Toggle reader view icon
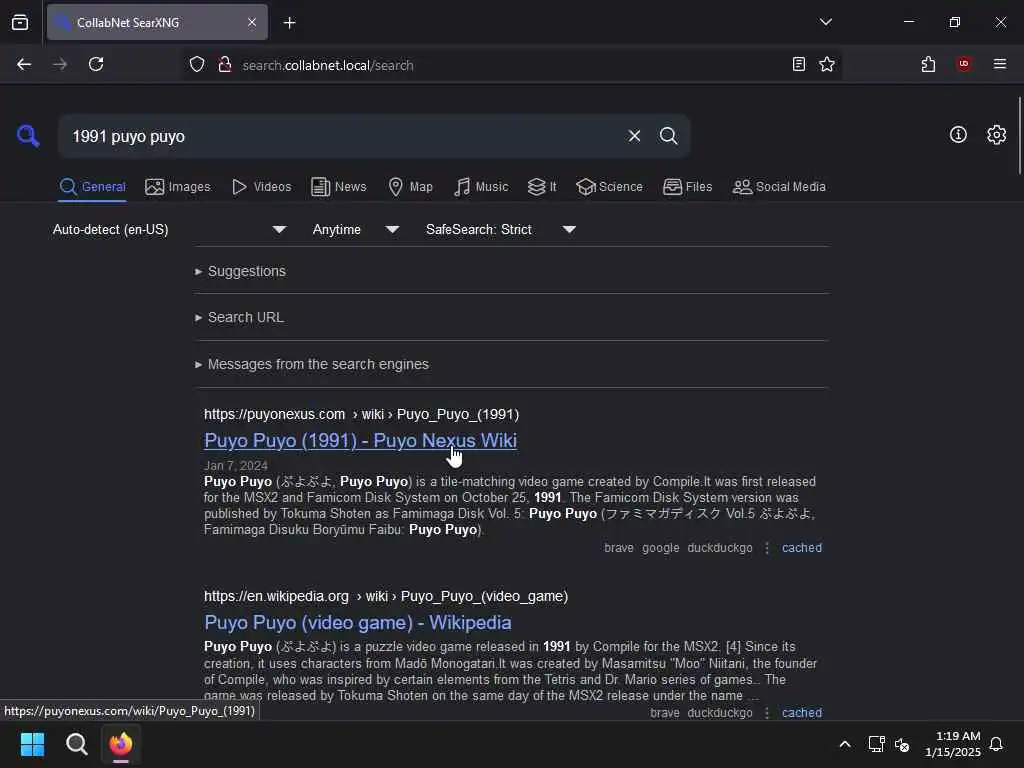The image size is (1024, 768). tap(798, 65)
